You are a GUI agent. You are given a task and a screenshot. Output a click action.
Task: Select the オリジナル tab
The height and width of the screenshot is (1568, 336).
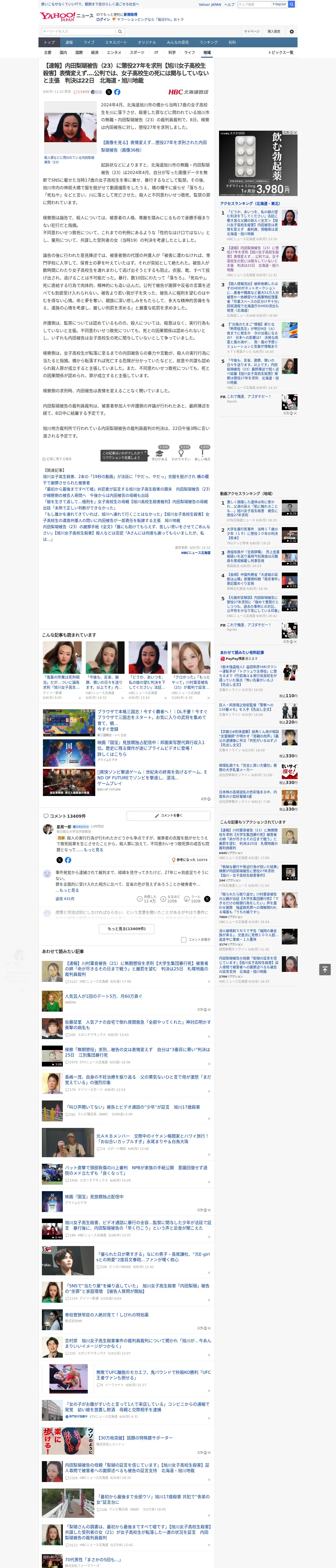pyautogui.click(x=147, y=43)
